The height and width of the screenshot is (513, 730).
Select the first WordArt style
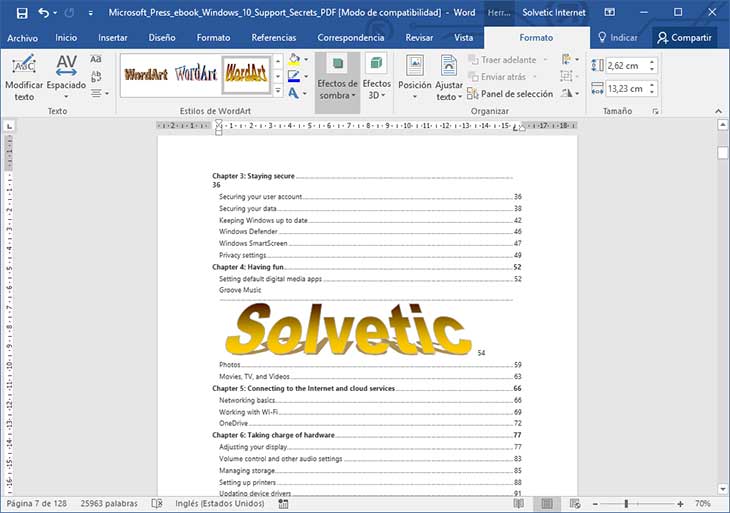pyautogui.click(x=146, y=74)
